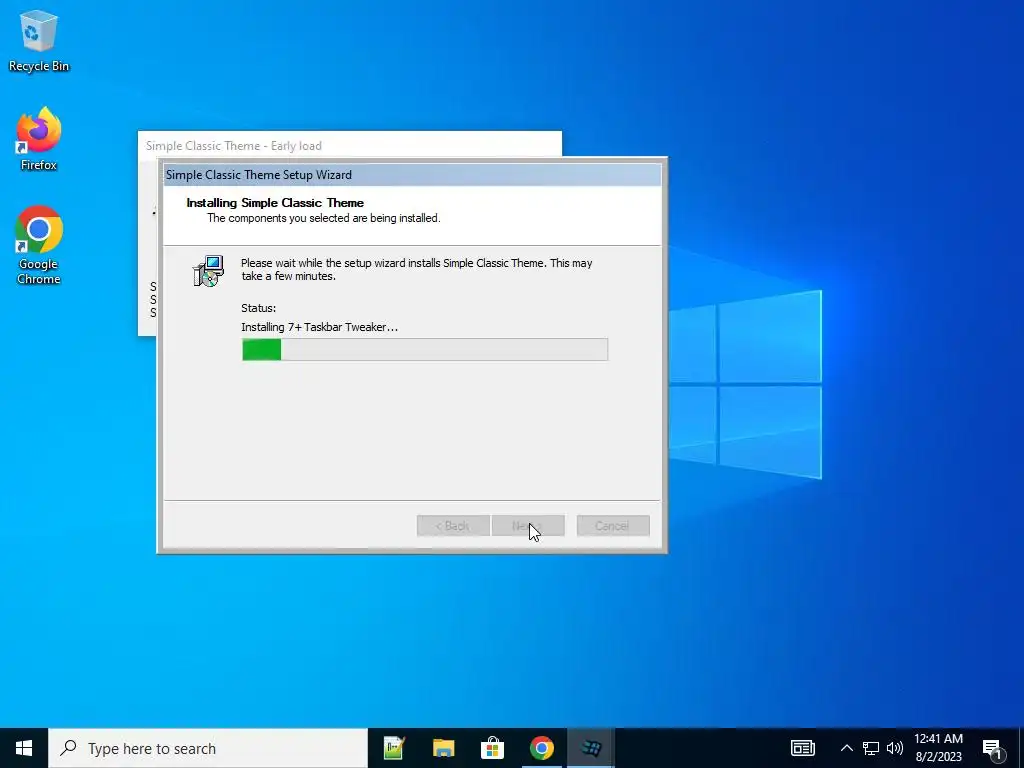Open network status tray icon

pyautogui.click(x=871, y=748)
